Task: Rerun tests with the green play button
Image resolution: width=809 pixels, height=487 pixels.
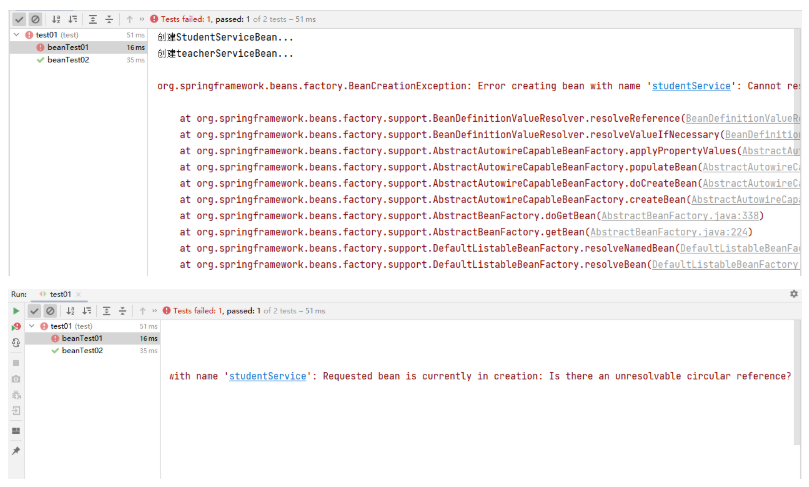Action: click(16, 311)
